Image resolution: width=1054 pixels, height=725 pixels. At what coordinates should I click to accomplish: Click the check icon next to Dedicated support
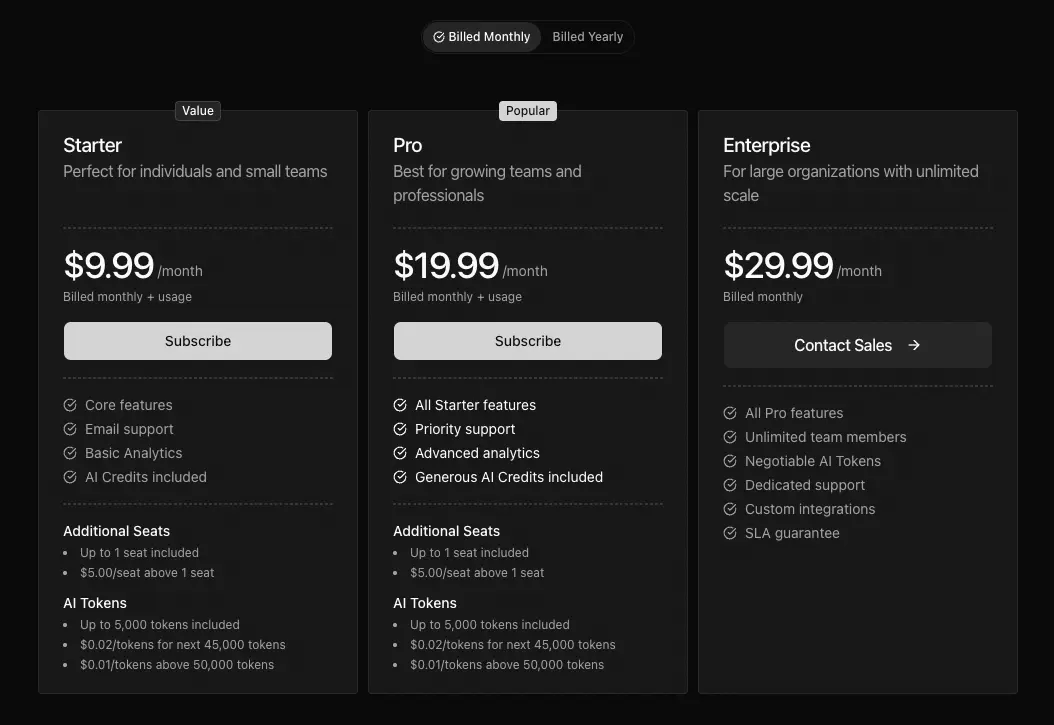coord(729,485)
